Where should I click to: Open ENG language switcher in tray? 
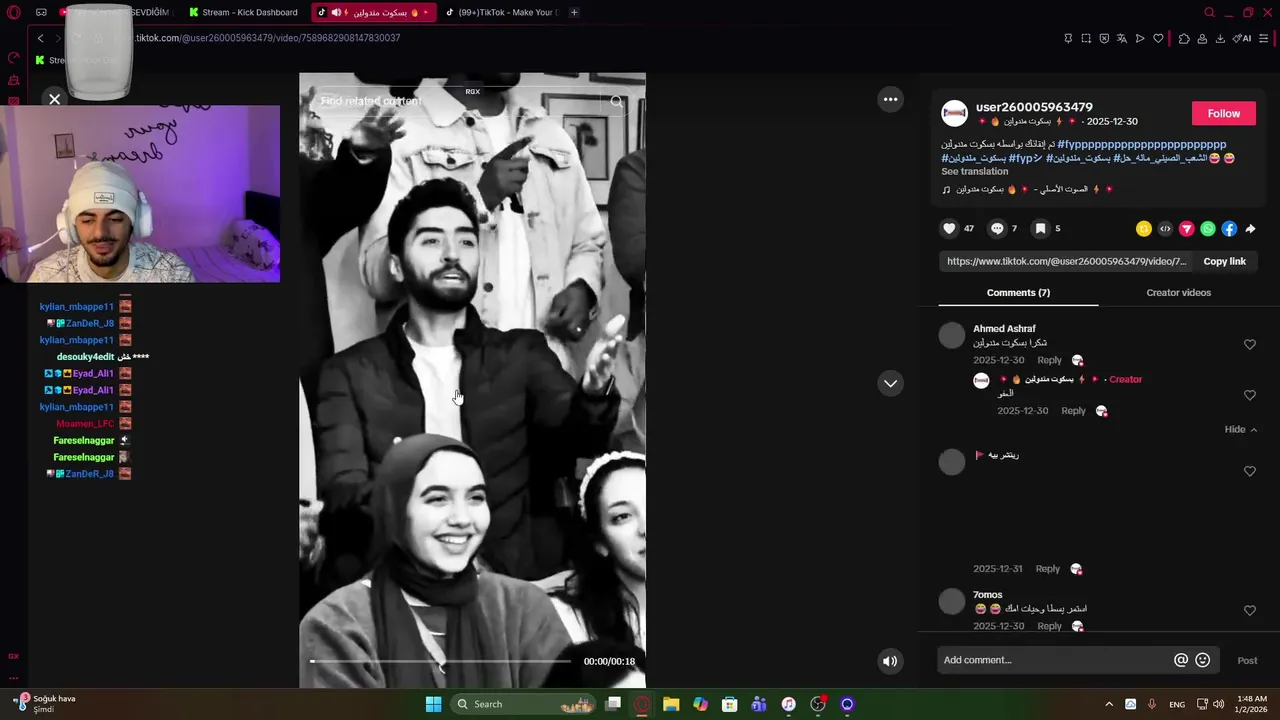1177,704
